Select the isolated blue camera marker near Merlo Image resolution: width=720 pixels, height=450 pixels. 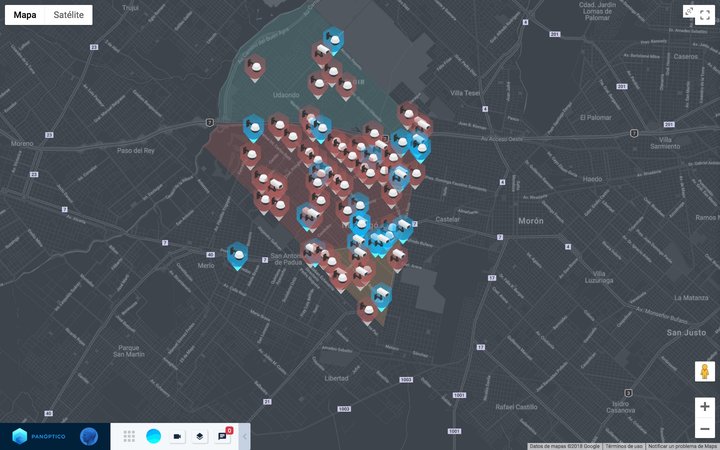click(237, 255)
